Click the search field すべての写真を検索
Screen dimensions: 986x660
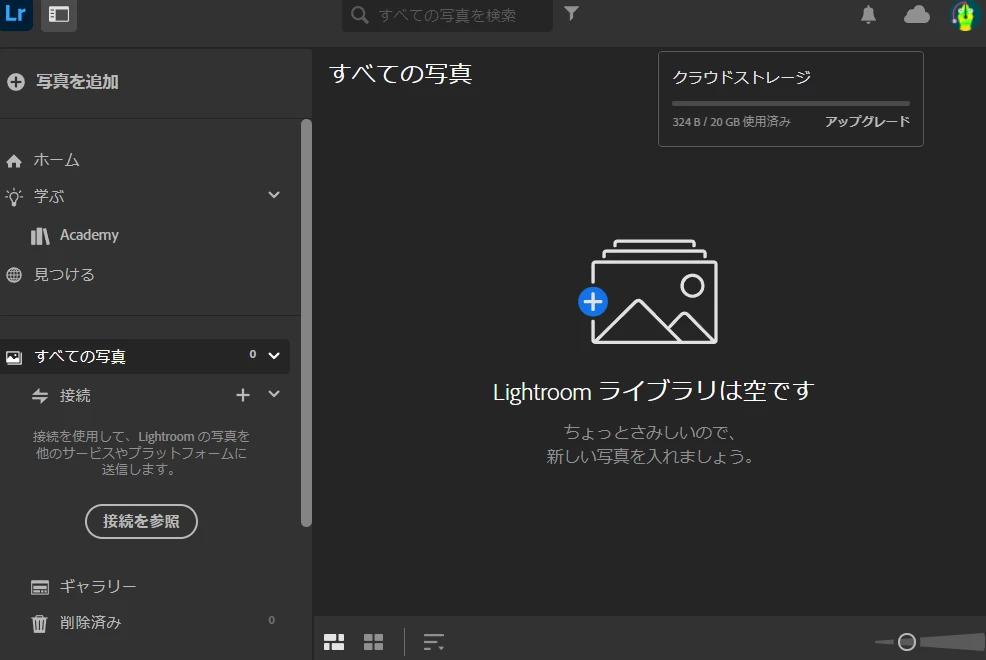[x=447, y=15]
